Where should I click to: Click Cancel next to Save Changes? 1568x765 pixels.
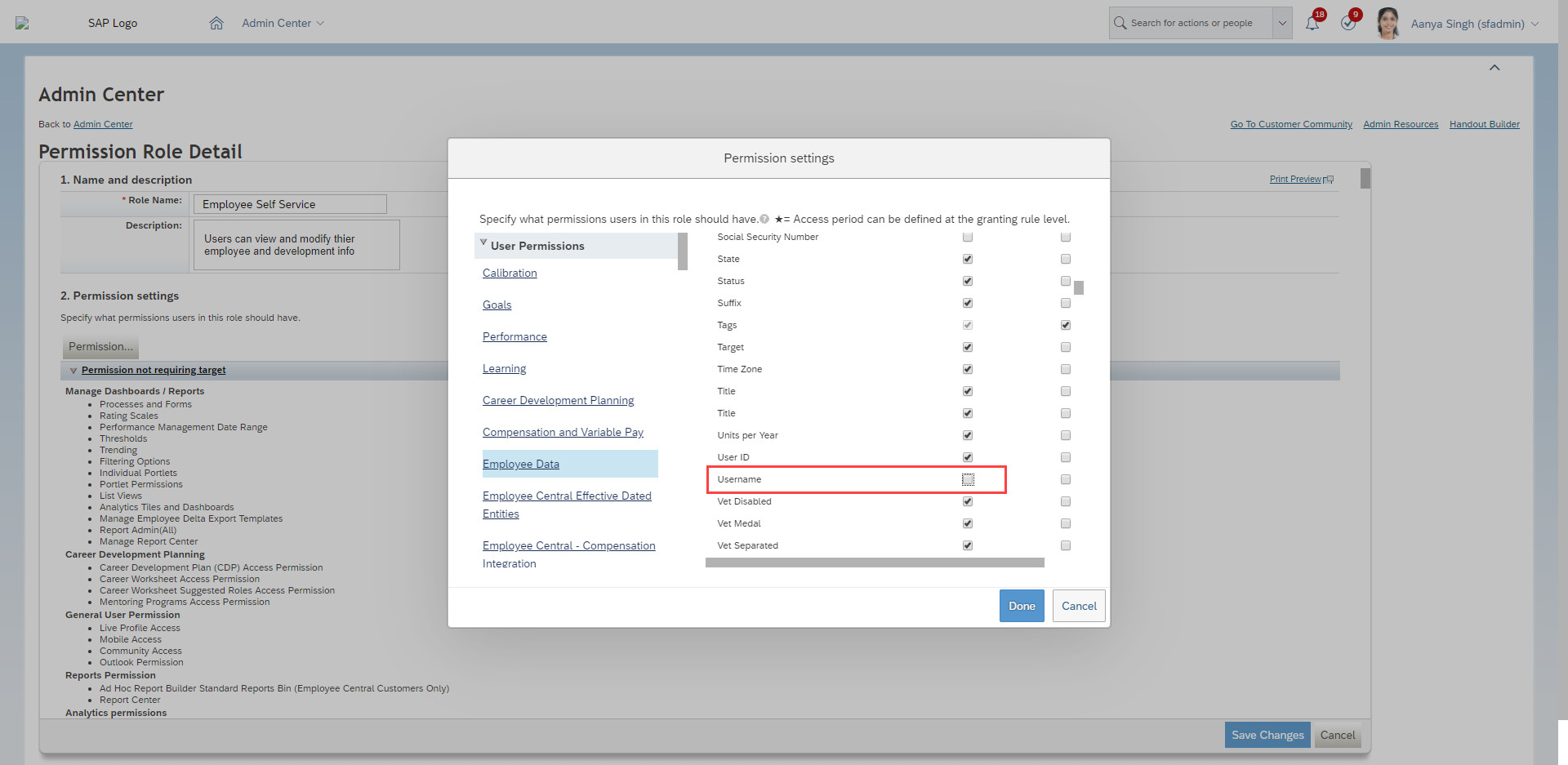pos(1338,735)
